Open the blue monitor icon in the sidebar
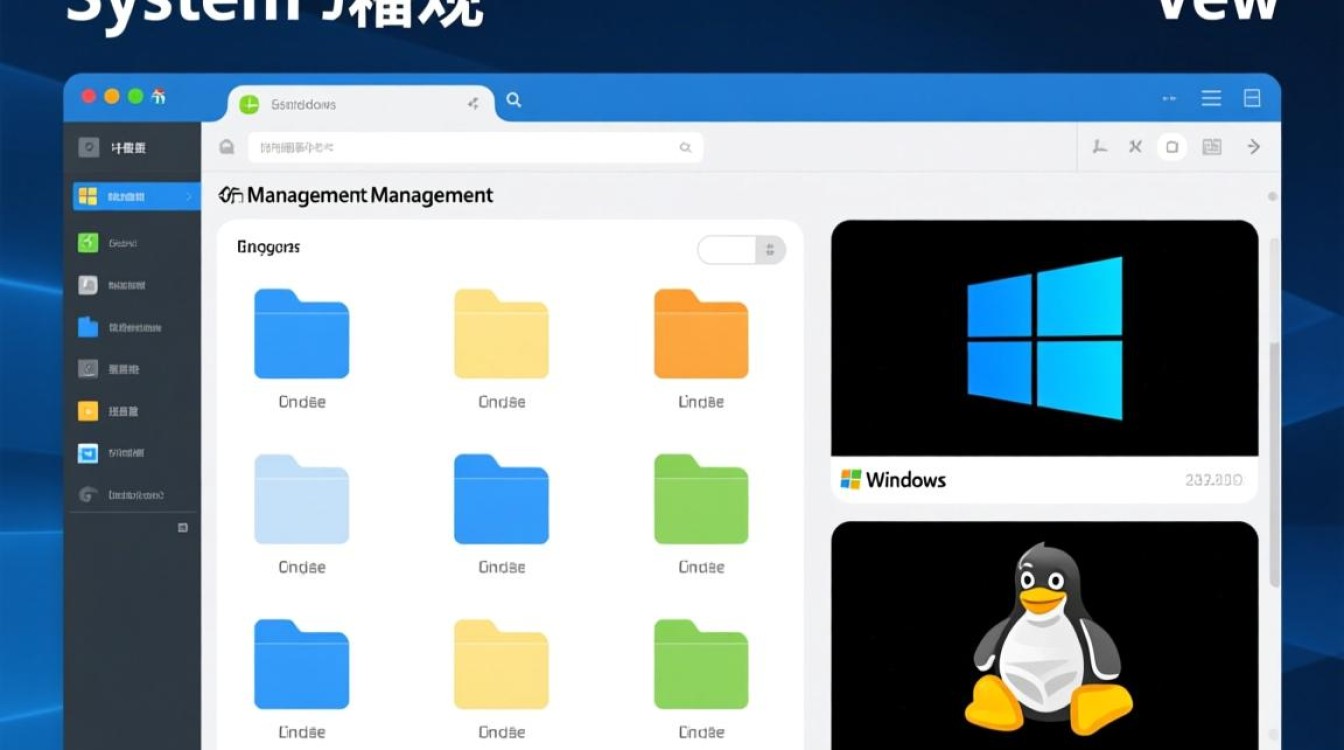 tap(90, 452)
